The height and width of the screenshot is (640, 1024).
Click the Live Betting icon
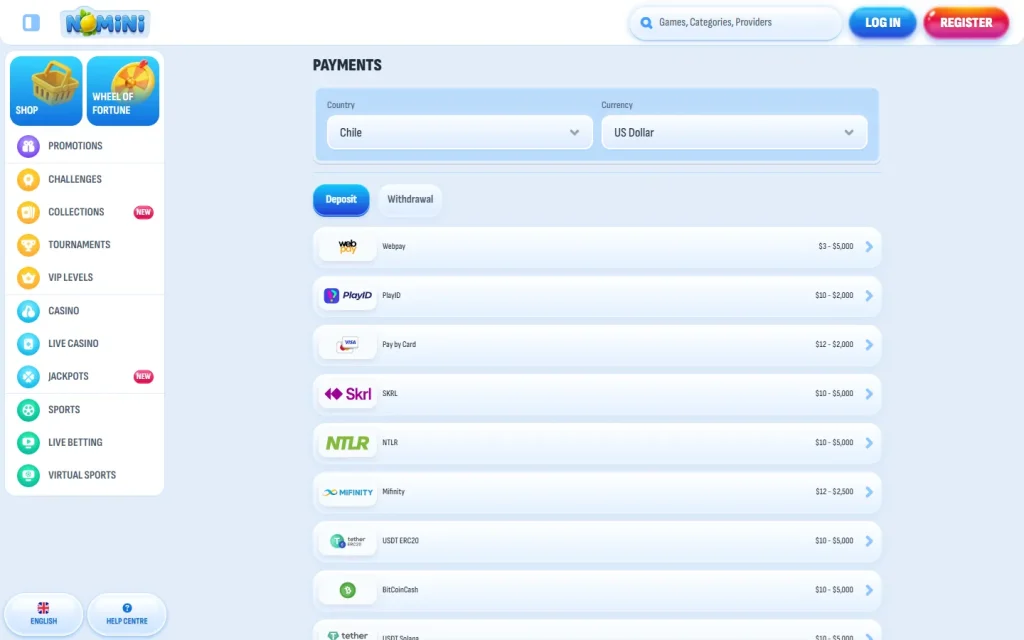coord(28,442)
